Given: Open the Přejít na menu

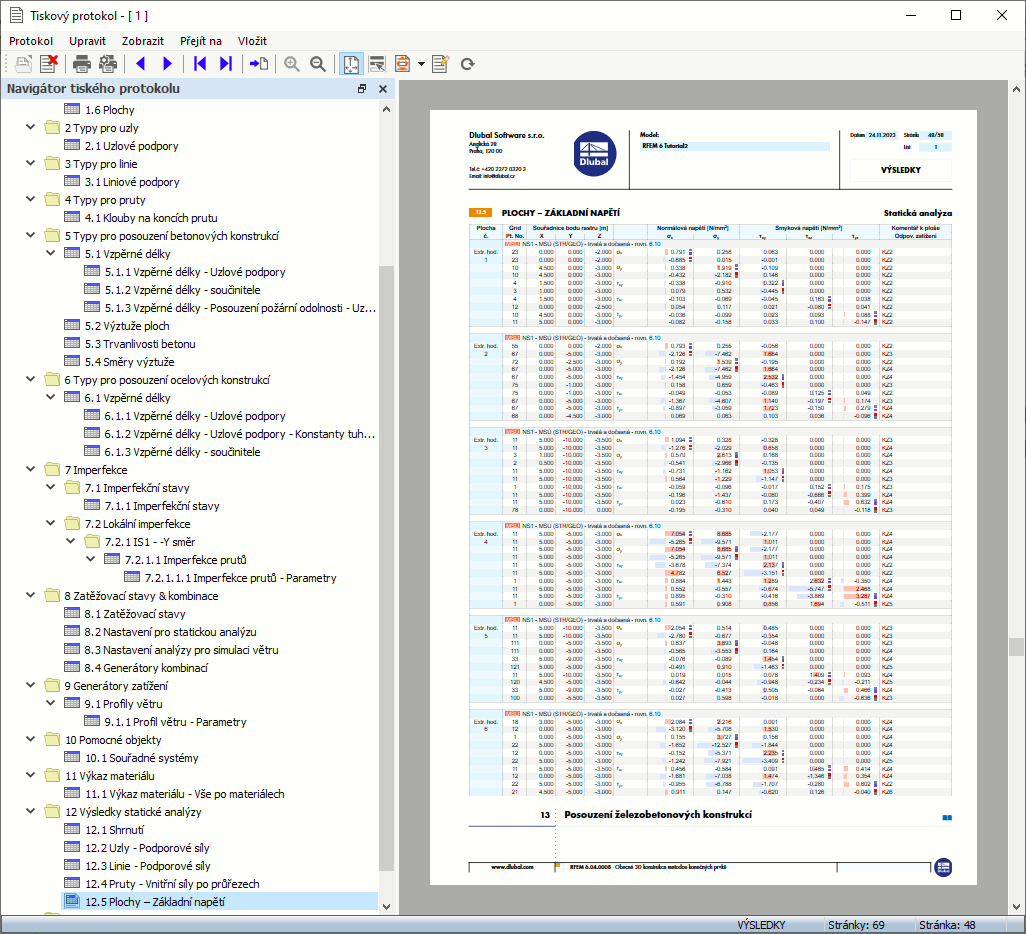Looking at the screenshot, I should (201, 41).
